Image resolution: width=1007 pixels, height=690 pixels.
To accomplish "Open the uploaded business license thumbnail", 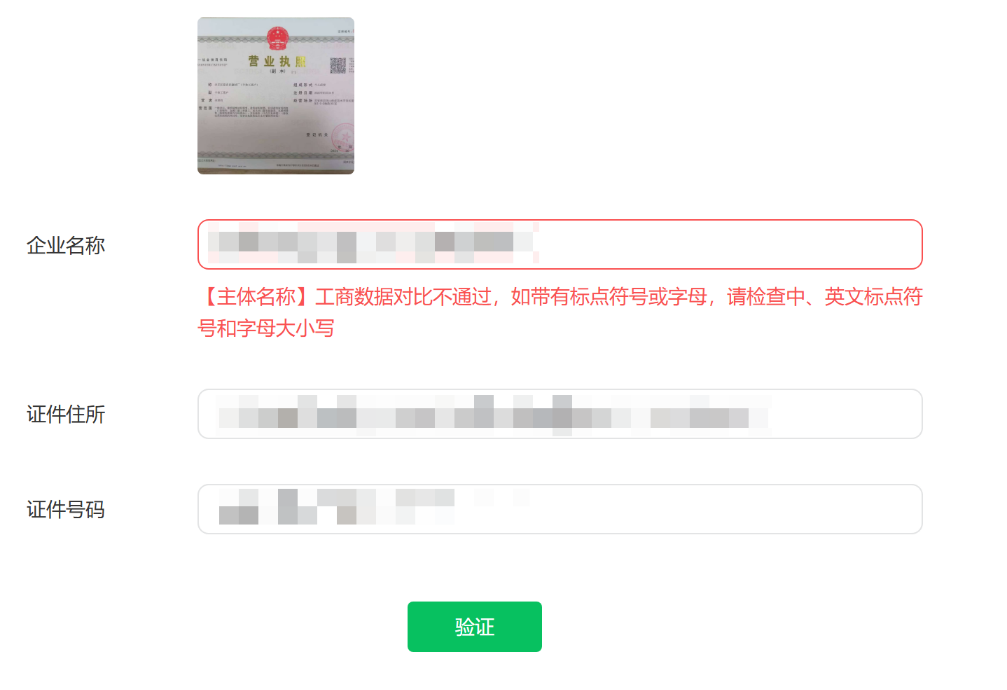I will coord(276,96).
